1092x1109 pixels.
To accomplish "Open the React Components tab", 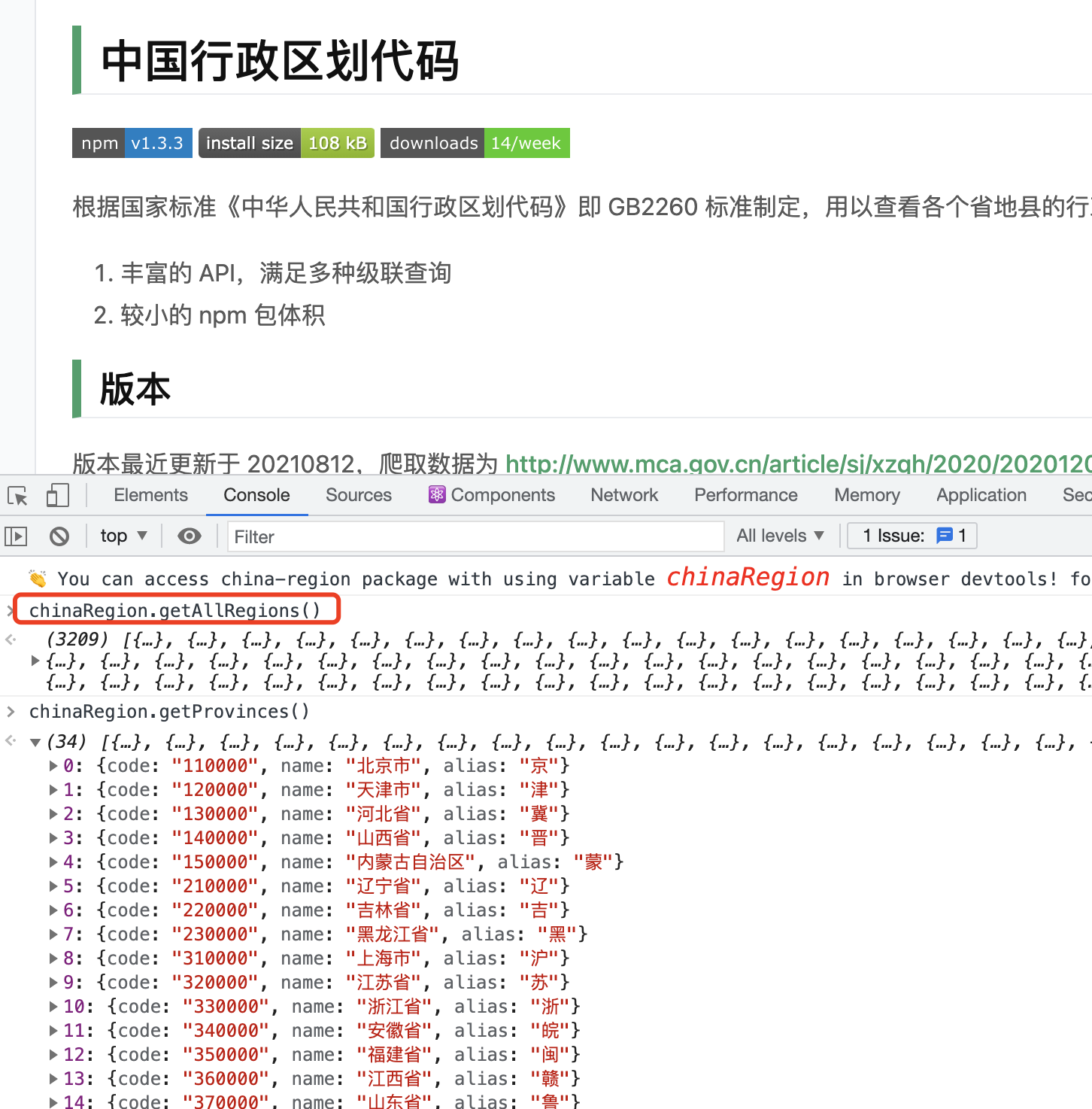I will click(x=492, y=495).
